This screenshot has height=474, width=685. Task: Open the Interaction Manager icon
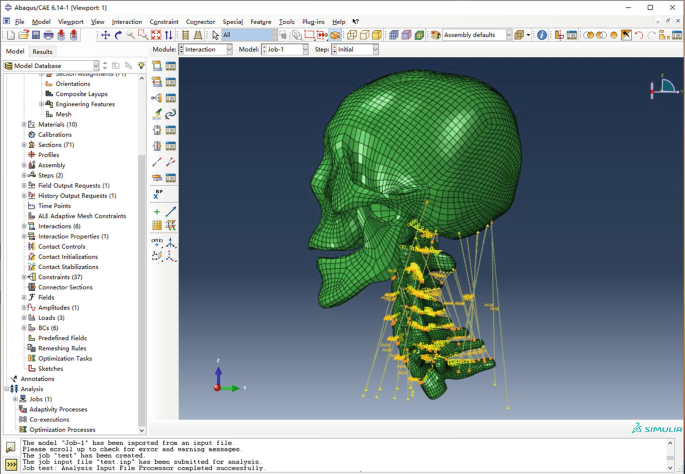171,66
